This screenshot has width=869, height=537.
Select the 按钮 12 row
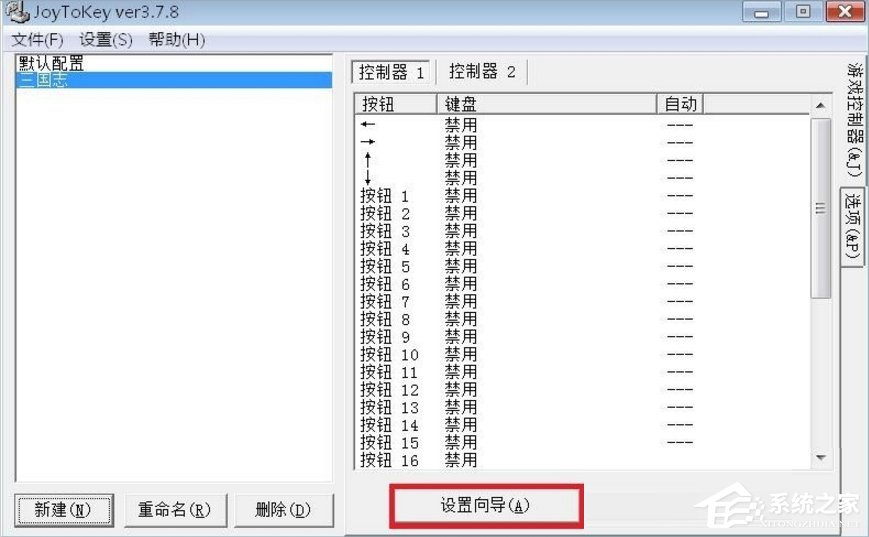tap(582, 390)
